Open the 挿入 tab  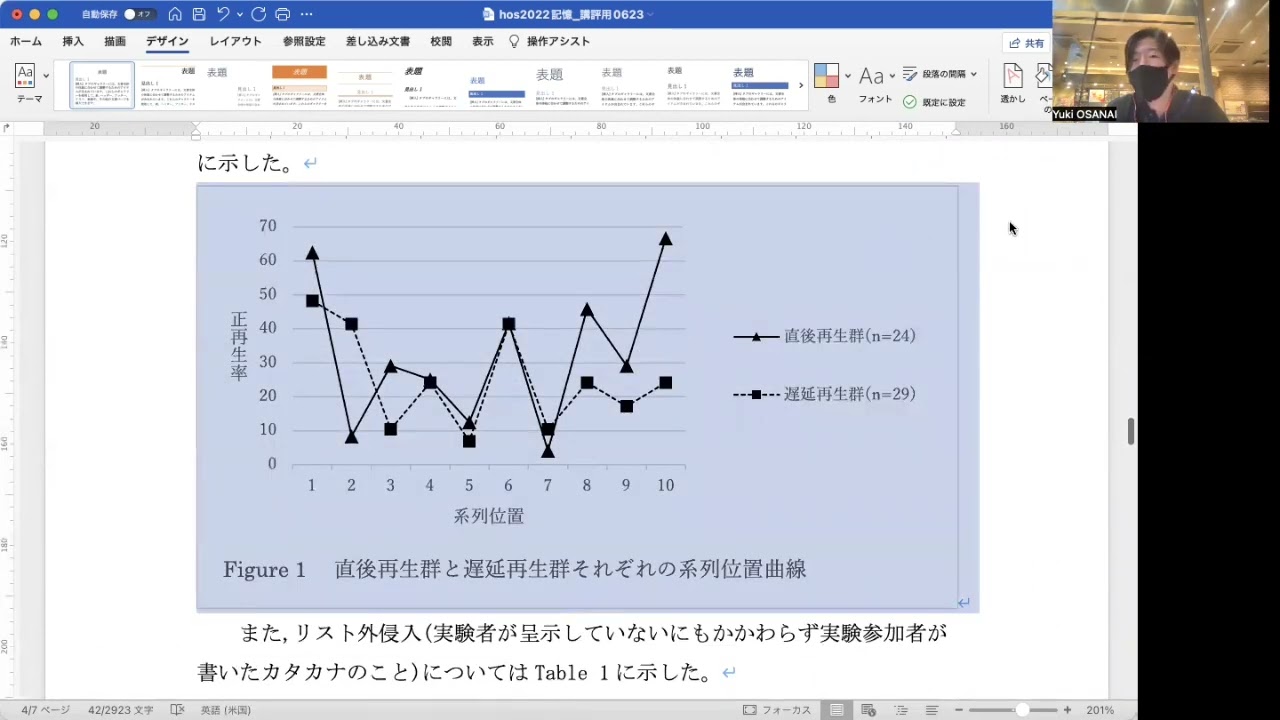click(x=73, y=41)
